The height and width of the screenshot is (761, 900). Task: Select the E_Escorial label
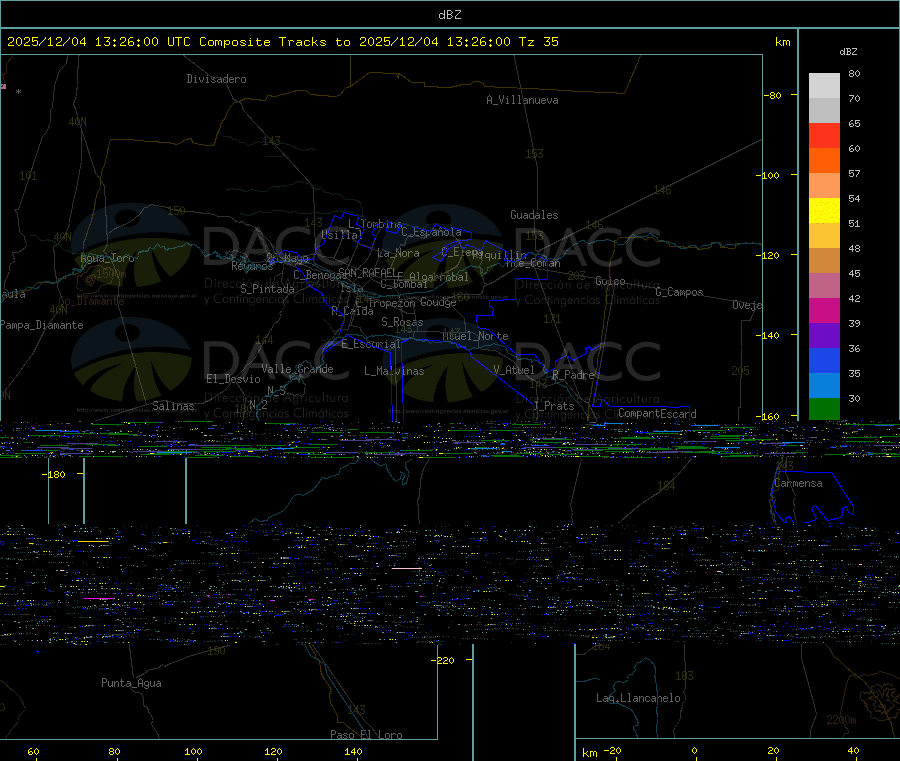[371, 344]
